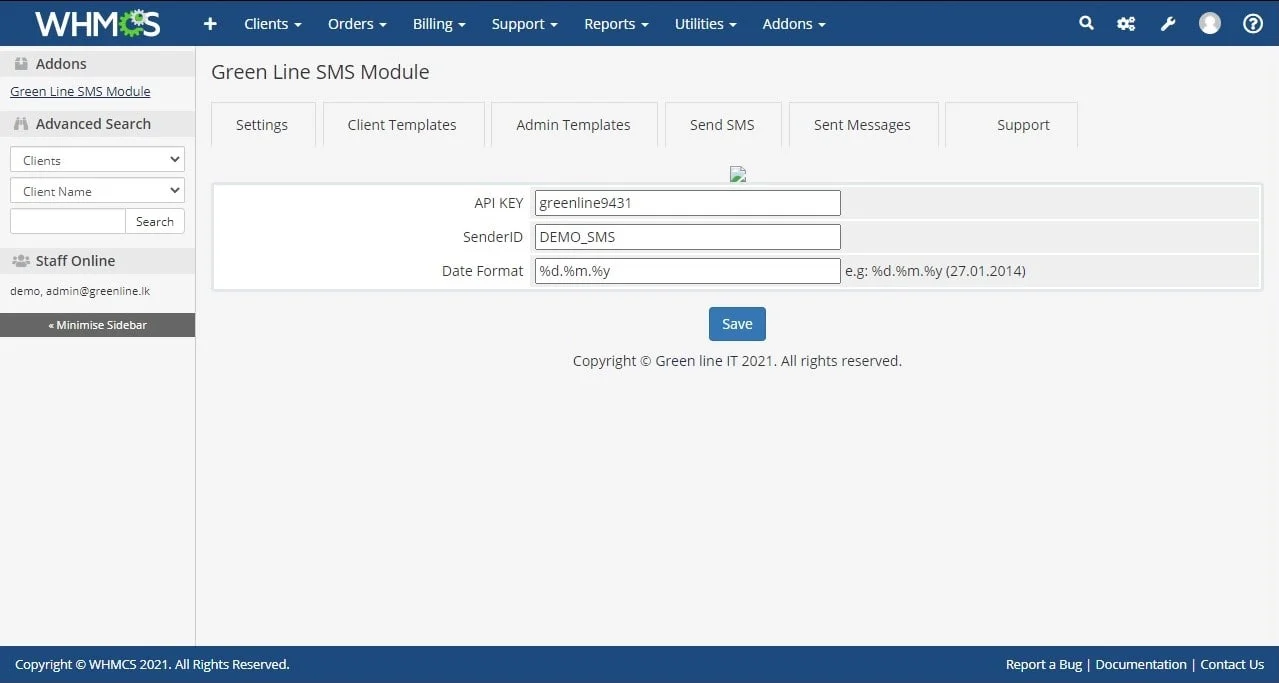The width and height of the screenshot is (1279, 683).
Task: Click the automation gears icon
Action: (x=1126, y=24)
